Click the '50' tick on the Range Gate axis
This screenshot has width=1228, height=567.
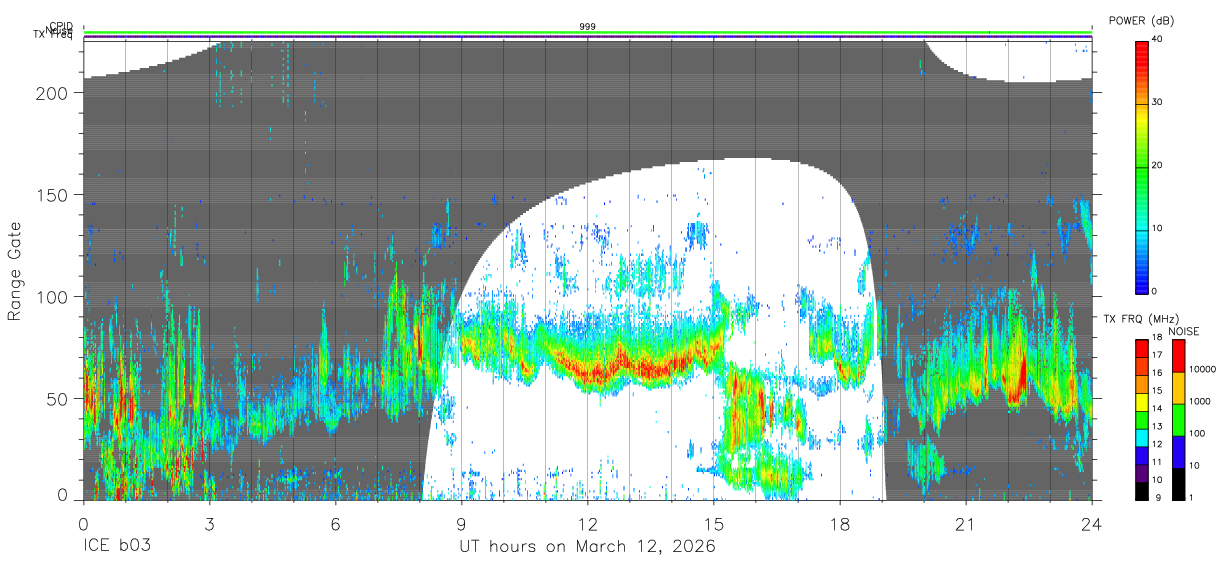pyautogui.click(x=58, y=399)
